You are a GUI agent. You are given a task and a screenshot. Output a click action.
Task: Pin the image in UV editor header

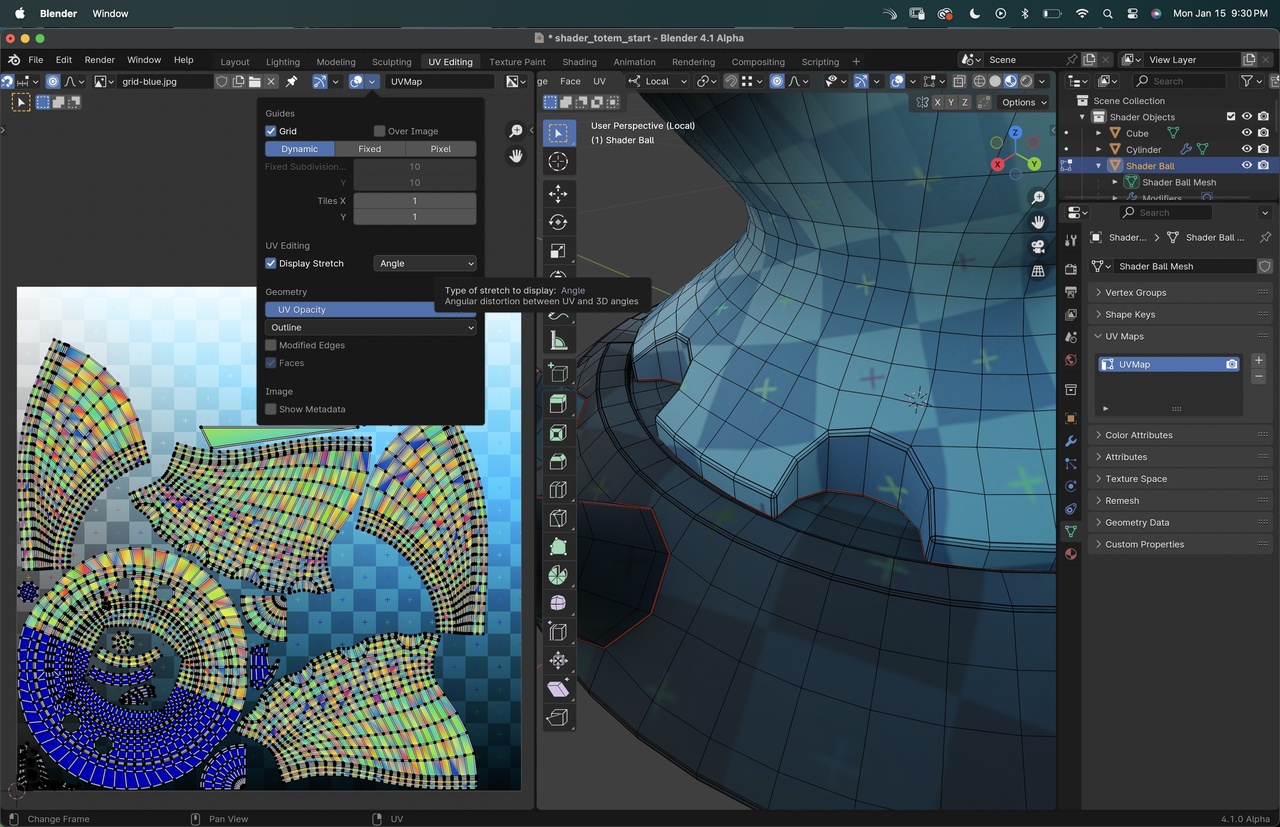point(291,81)
